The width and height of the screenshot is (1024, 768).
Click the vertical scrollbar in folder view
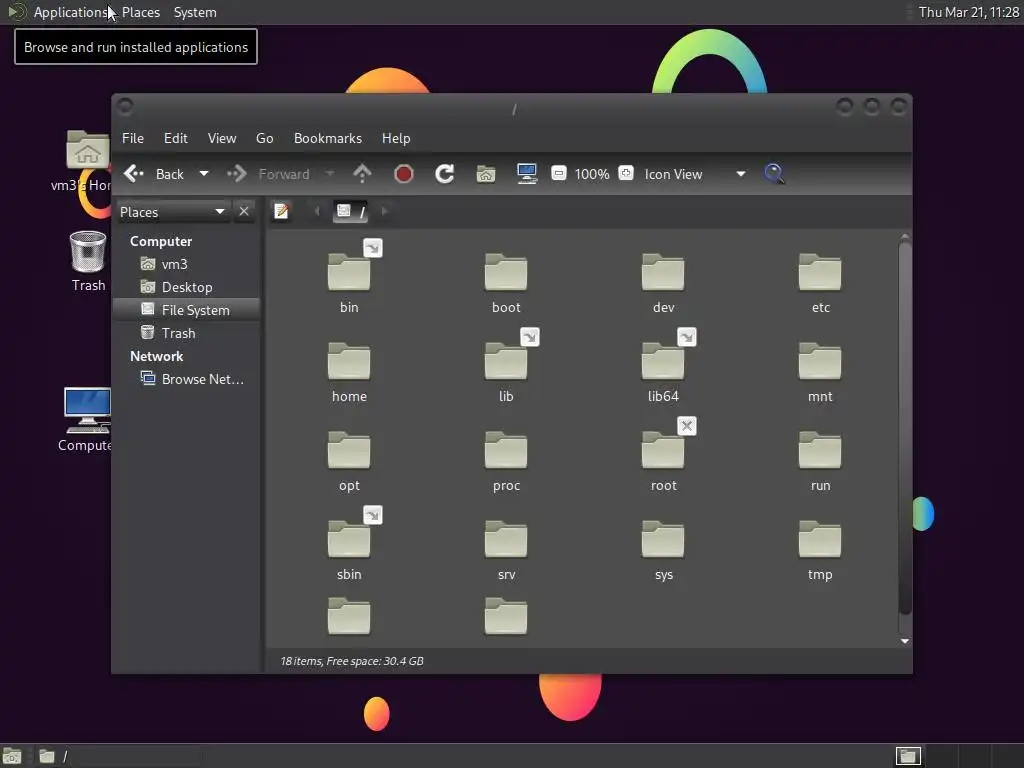coord(904,428)
